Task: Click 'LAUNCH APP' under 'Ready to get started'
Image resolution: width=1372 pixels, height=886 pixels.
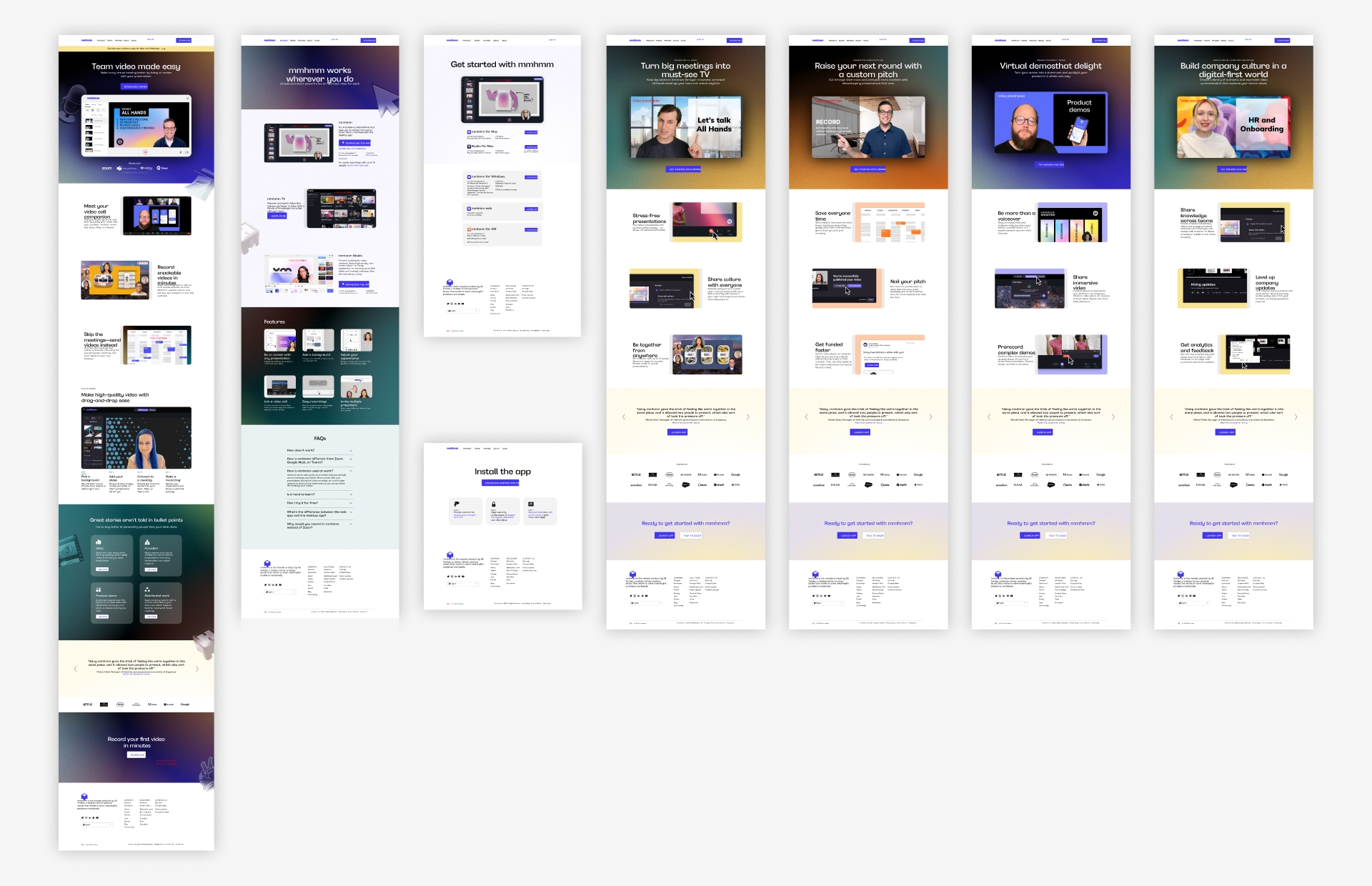Action: point(664,535)
